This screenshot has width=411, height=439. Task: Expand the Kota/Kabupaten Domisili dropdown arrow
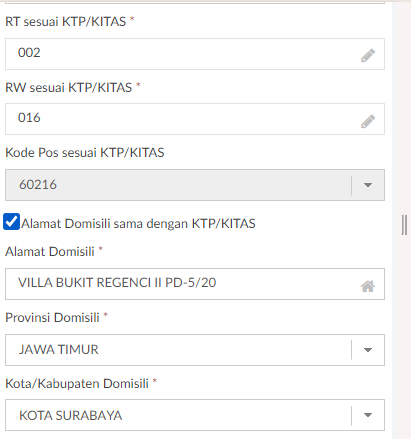point(368,415)
